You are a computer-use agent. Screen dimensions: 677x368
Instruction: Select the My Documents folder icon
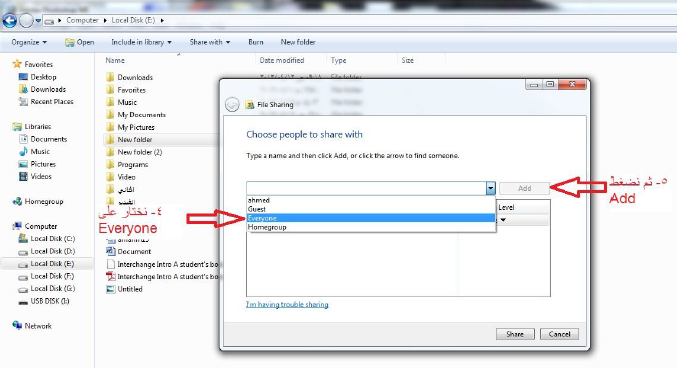110,115
